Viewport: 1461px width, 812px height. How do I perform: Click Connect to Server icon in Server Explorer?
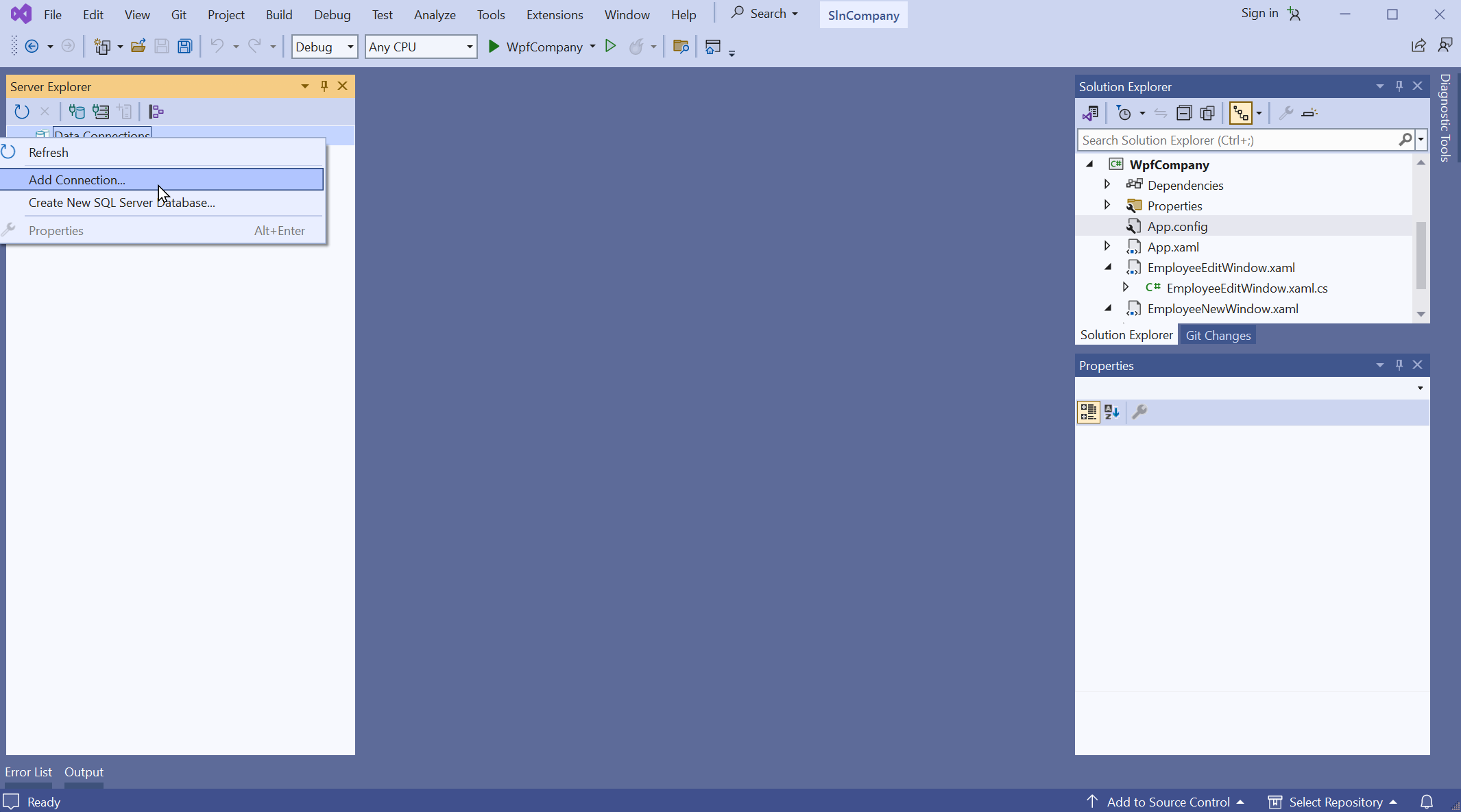[x=101, y=112]
